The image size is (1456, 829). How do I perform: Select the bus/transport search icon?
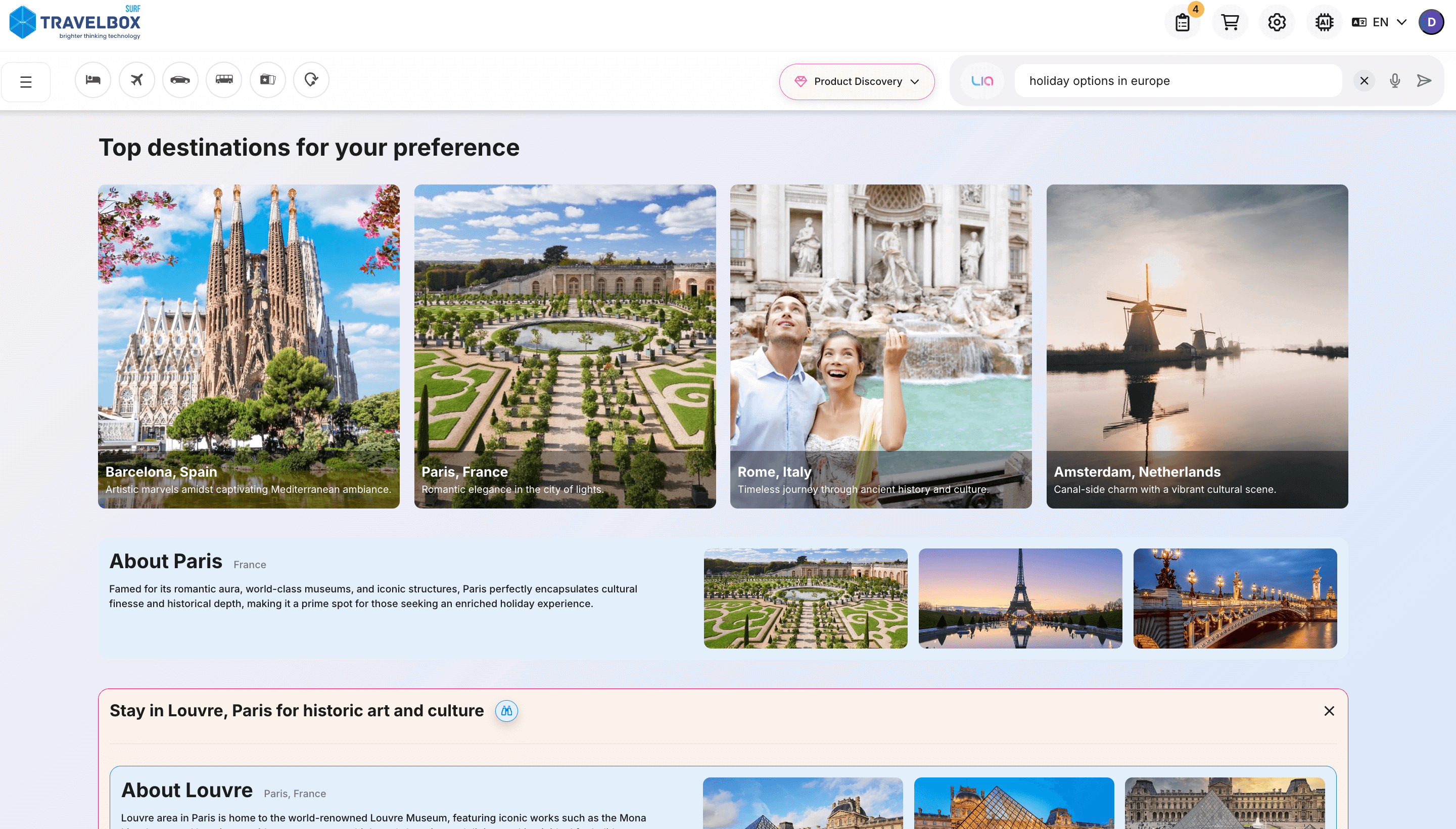click(223, 79)
